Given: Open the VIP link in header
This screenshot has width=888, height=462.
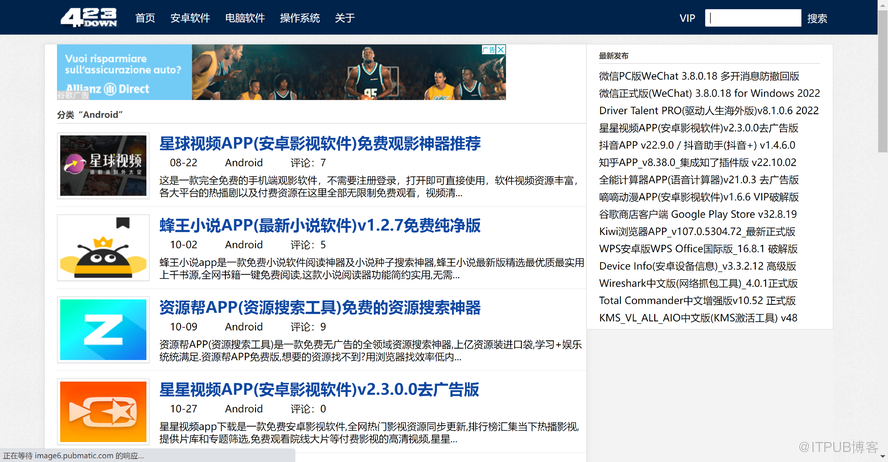Looking at the screenshot, I should click(687, 18).
